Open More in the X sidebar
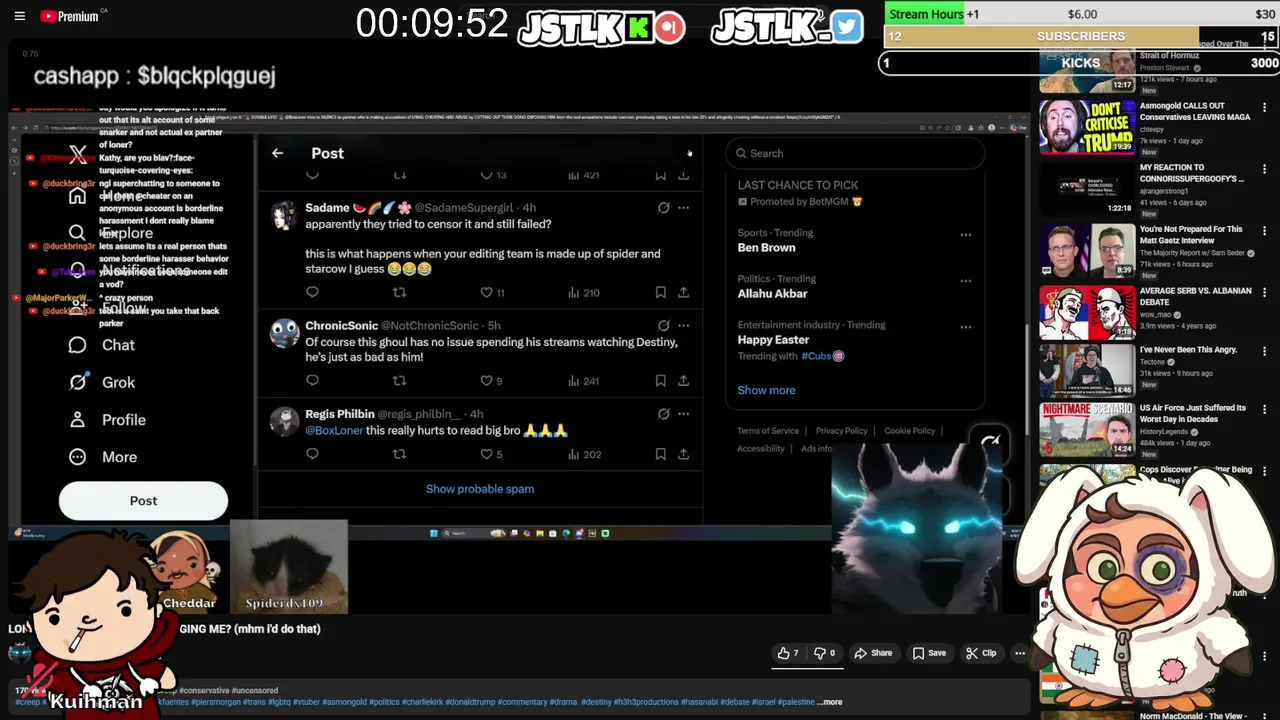Screen dimensions: 1280x720 pos(103,457)
